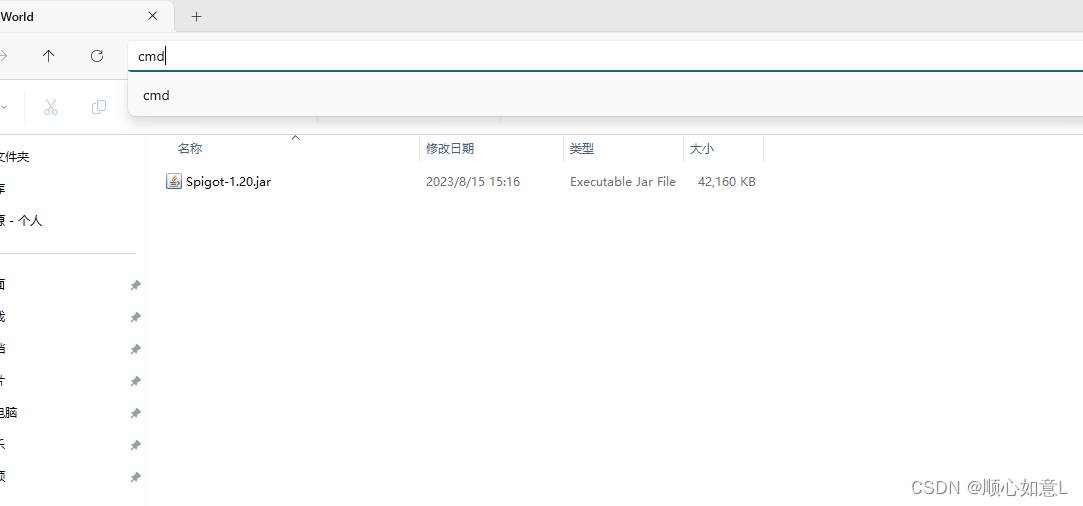Open the 电脑 pinned sidebar item

pos(8,413)
